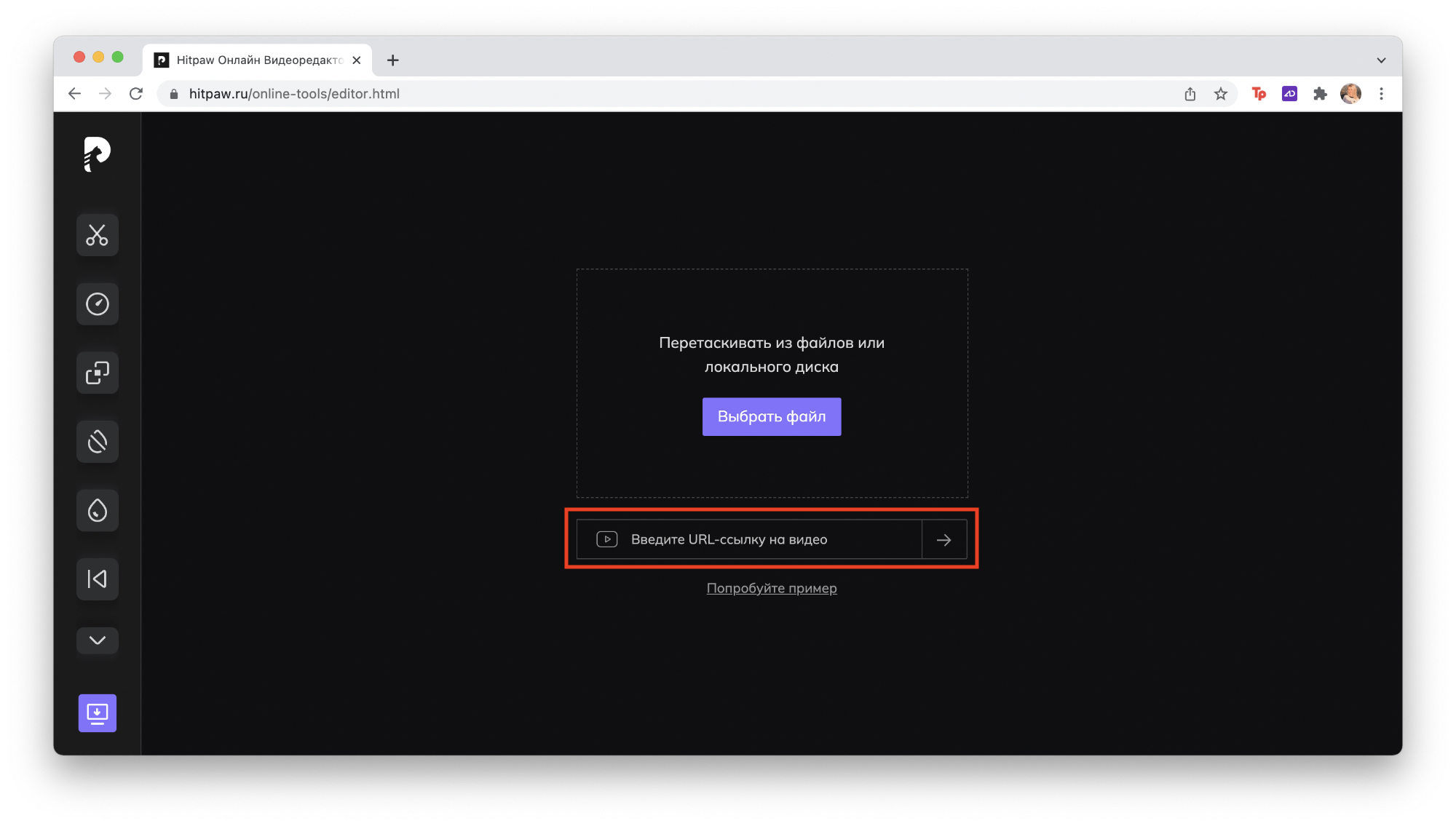Focus the video URL input field
This screenshot has width=1456, height=826.
pos(750,539)
